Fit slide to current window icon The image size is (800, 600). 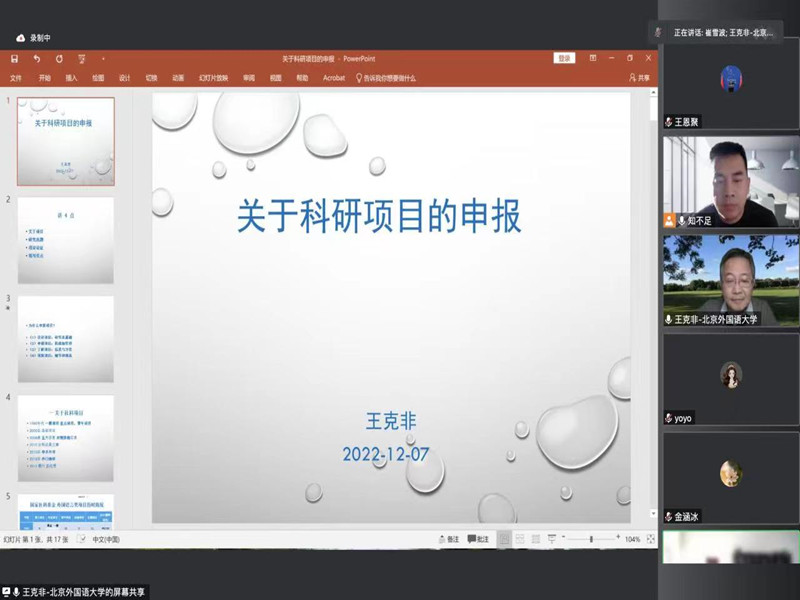pyautogui.click(x=650, y=539)
